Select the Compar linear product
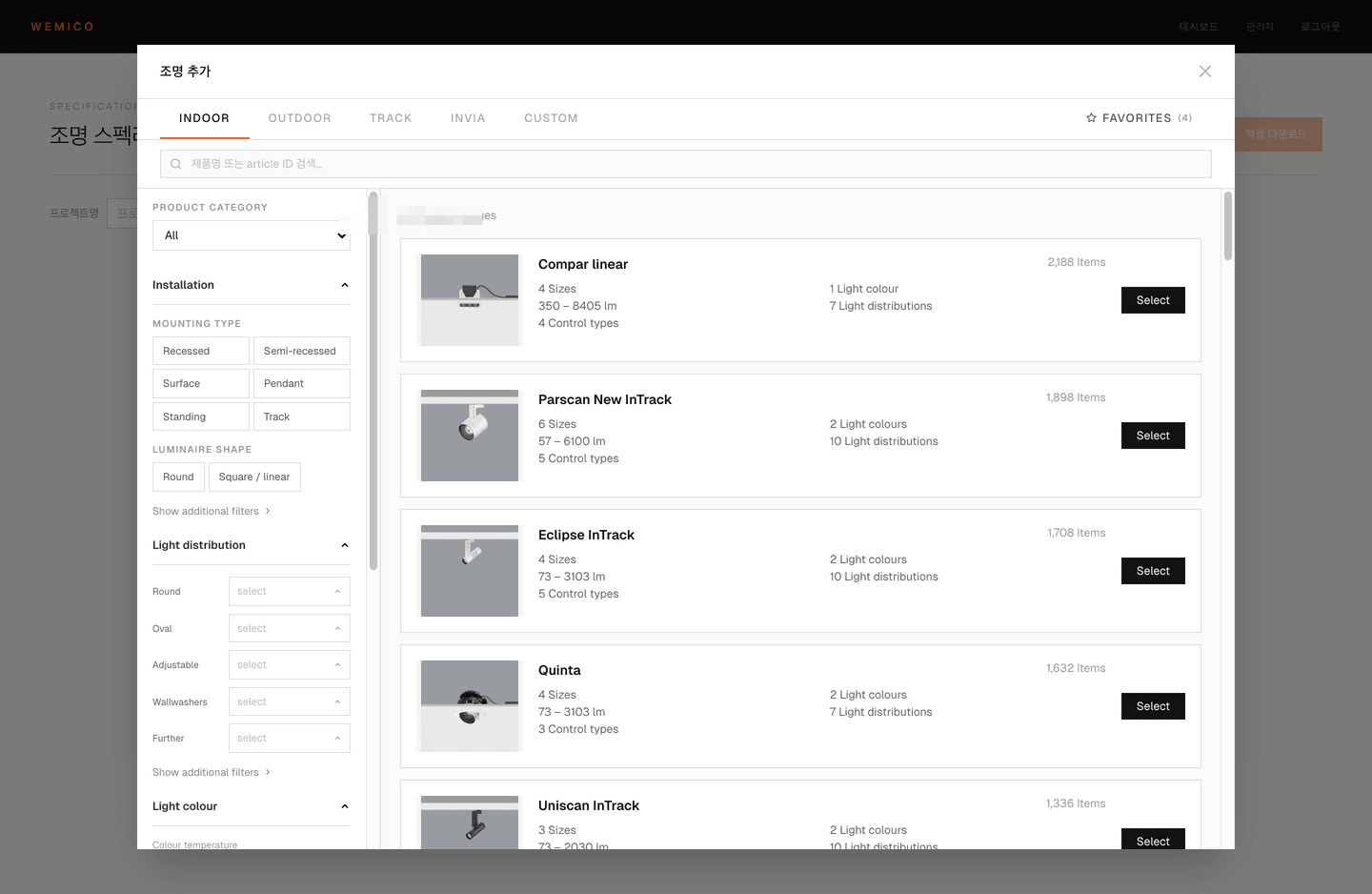The width and height of the screenshot is (1372, 894). pos(1153,300)
